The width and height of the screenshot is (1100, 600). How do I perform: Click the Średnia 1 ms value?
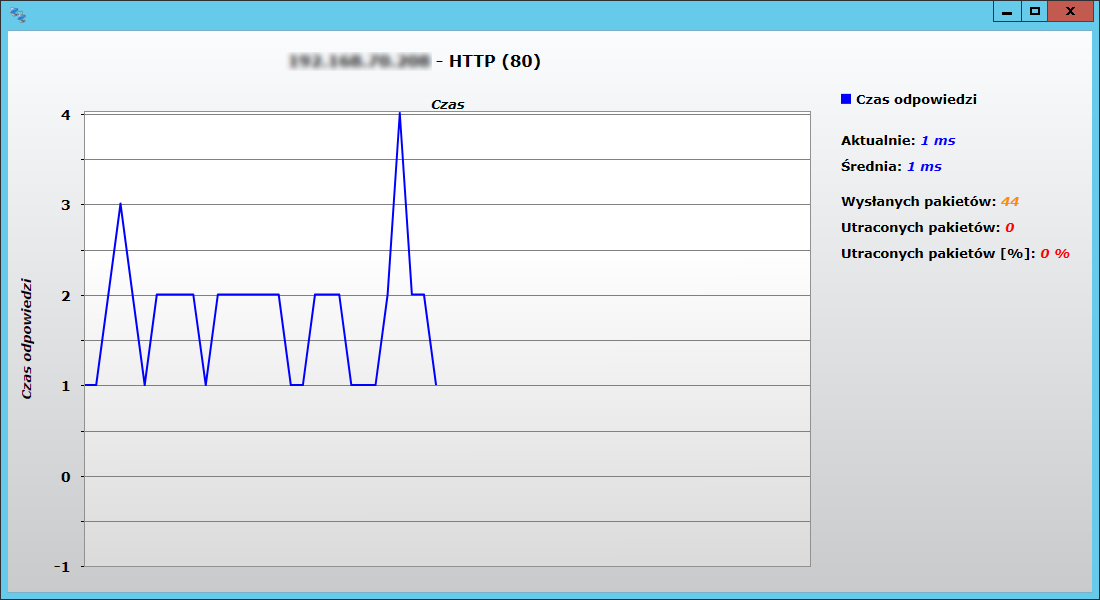coord(924,167)
